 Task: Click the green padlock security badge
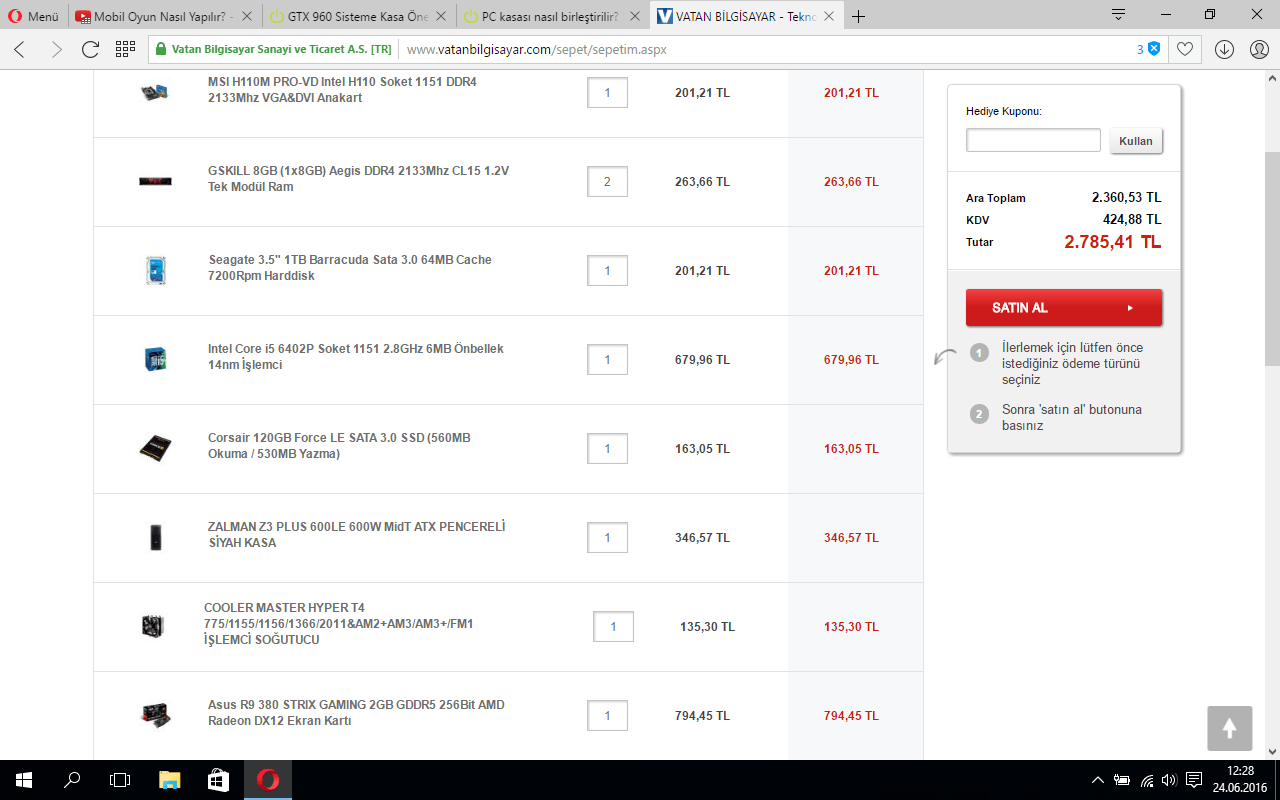pyautogui.click(x=160, y=47)
